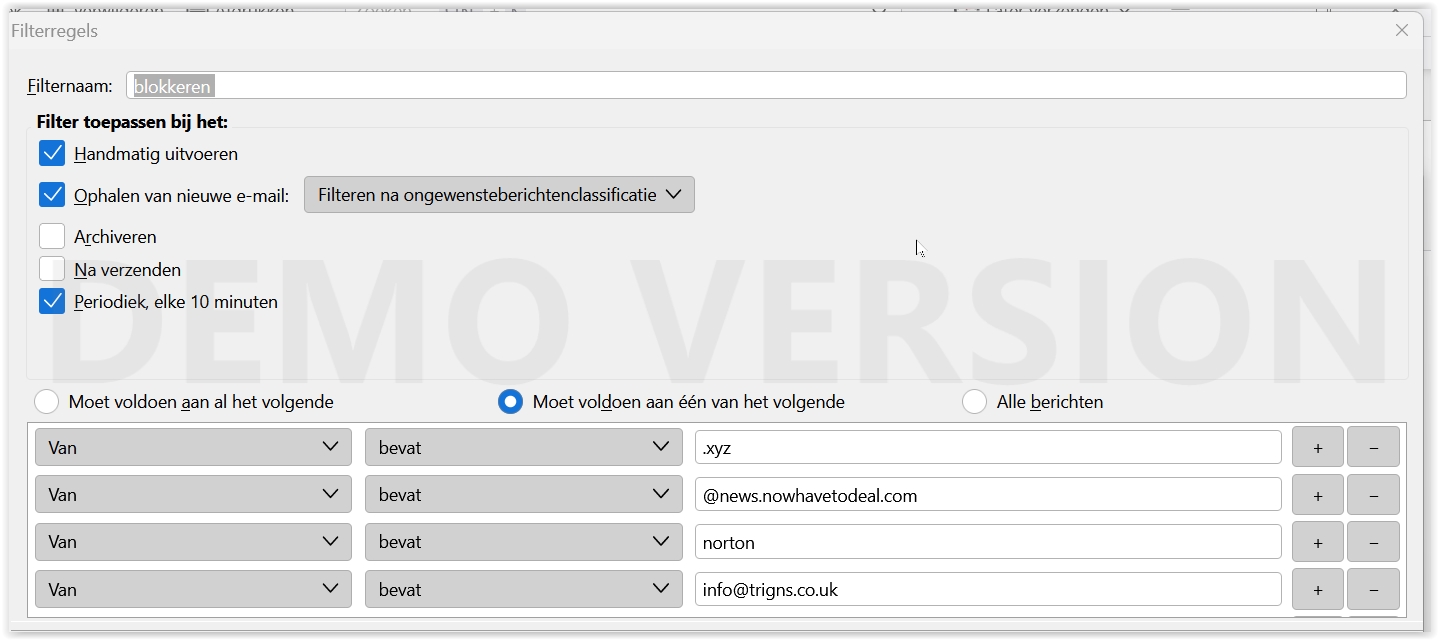Delete the info@trigns.co.uk rule row
The image size is (1439, 640).
point(1372,590)
